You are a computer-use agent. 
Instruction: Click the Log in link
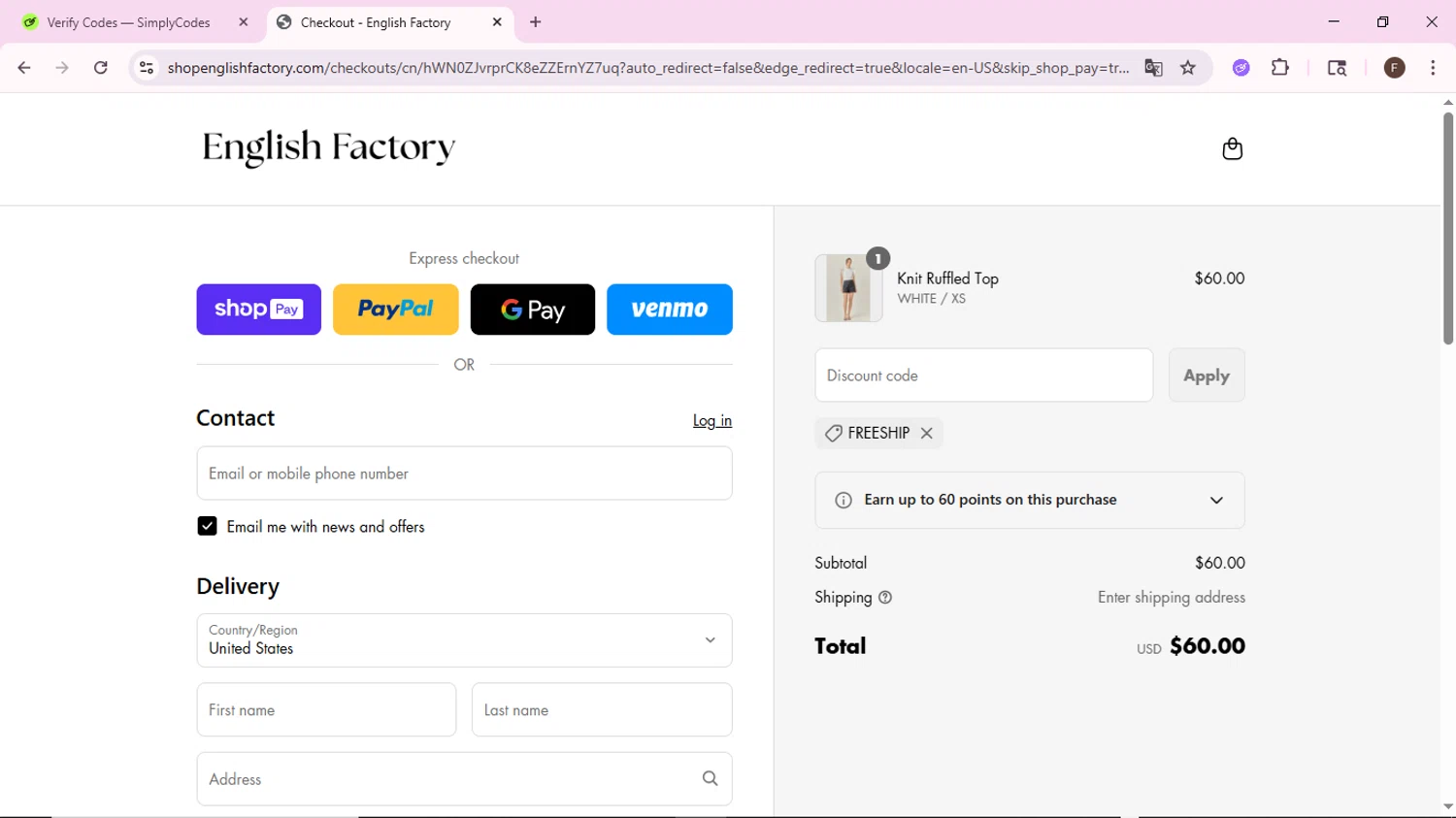[x=712, y=420]
